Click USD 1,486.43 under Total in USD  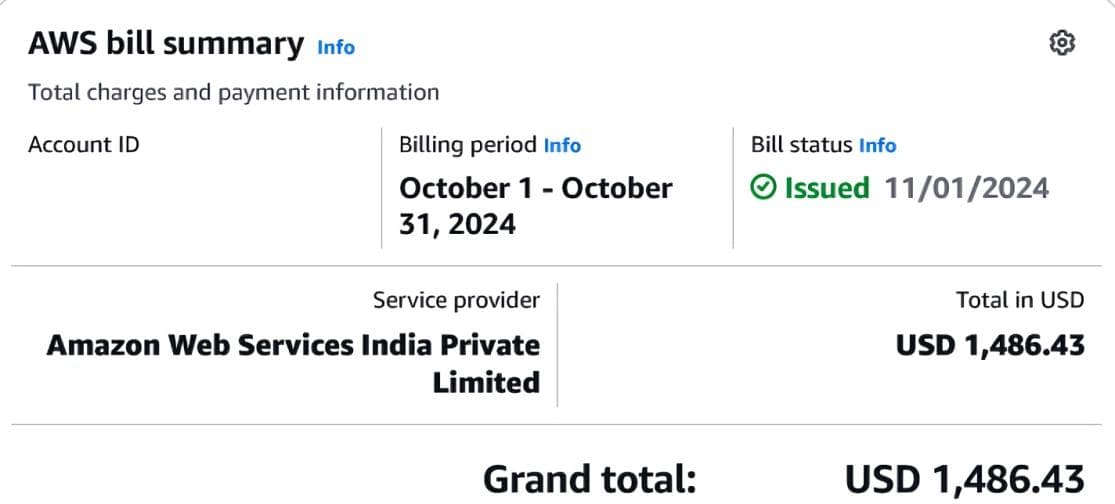click(x=990, y=345)
